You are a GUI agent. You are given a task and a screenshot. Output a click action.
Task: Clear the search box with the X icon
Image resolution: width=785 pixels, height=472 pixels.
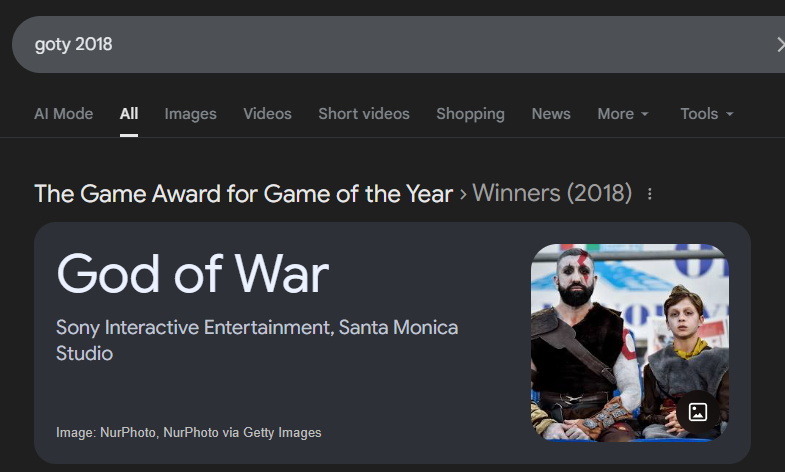[780, 45]
